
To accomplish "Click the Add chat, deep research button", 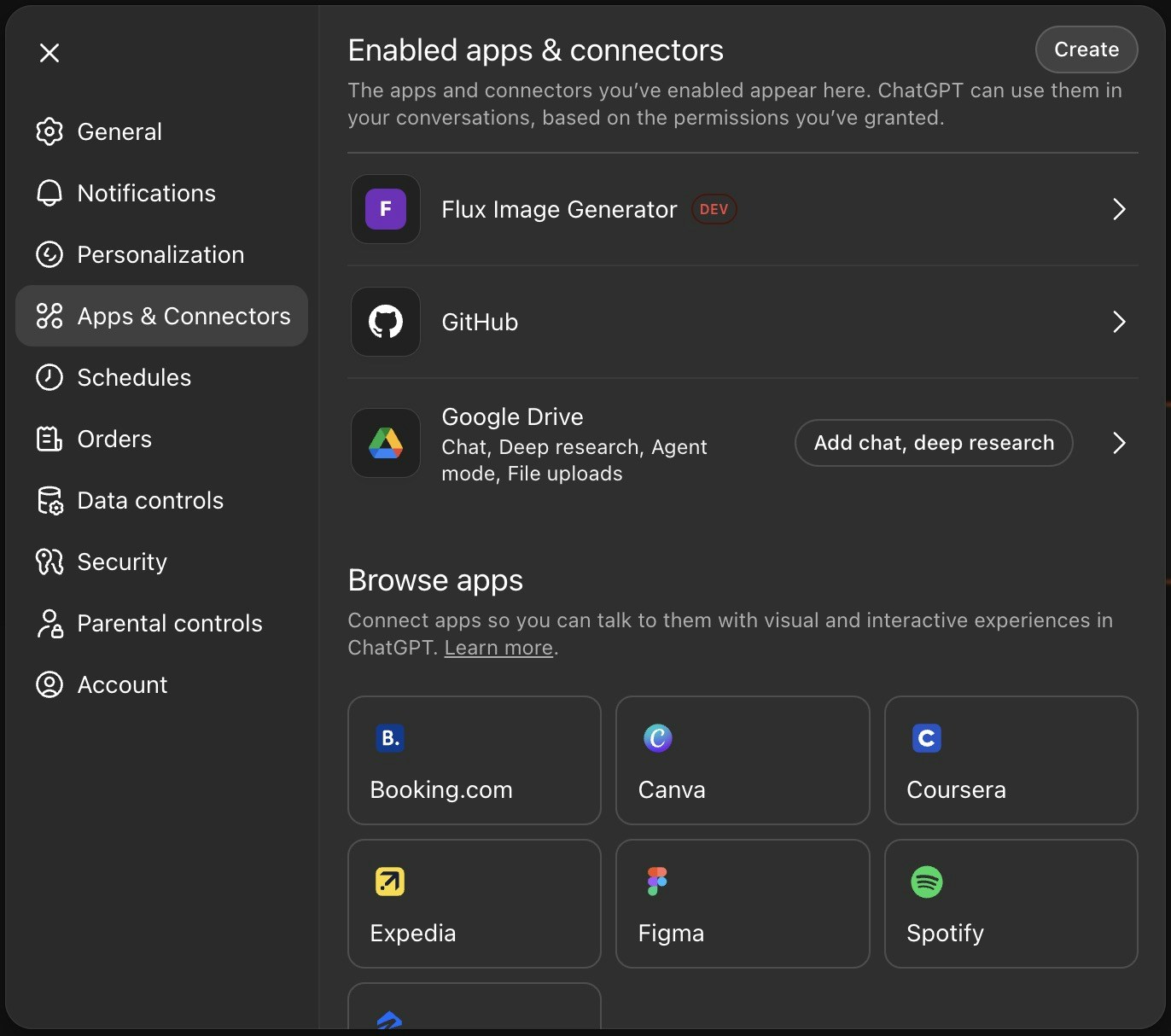I will 933,443.
